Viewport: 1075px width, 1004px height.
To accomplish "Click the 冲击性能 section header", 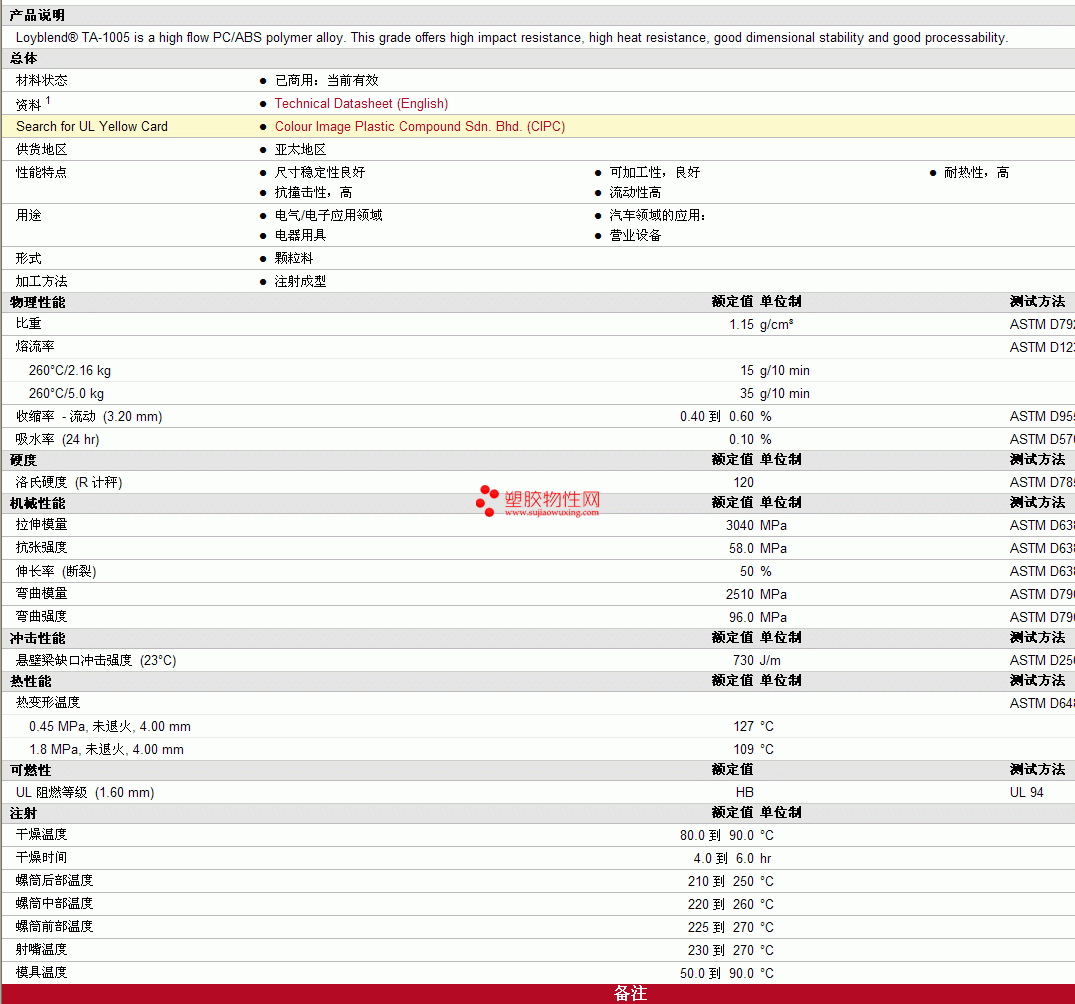I will pyautogui.click(x=38, y=639).
